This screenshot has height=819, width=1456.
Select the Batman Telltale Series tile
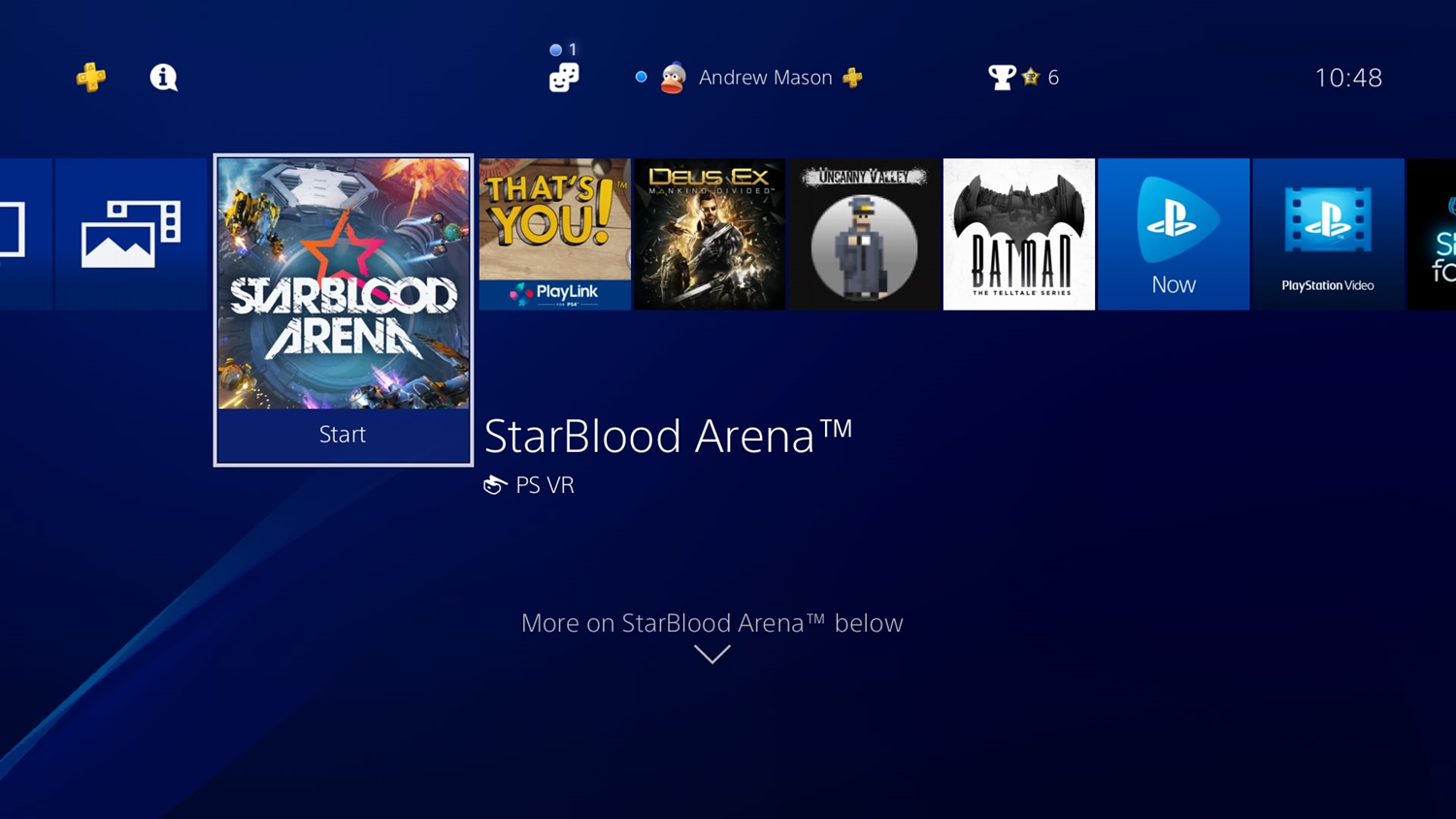coord(1019,234)
